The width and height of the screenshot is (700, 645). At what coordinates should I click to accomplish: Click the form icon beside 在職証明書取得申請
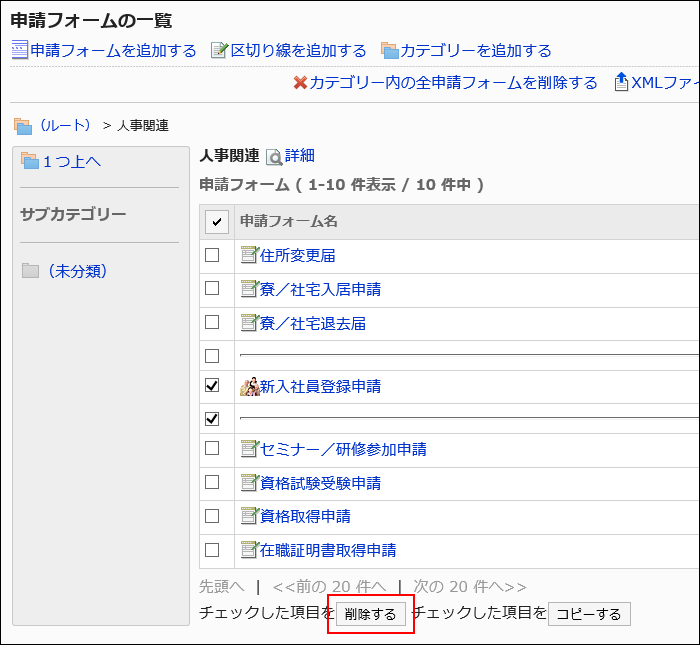click(x=250, y=549)
